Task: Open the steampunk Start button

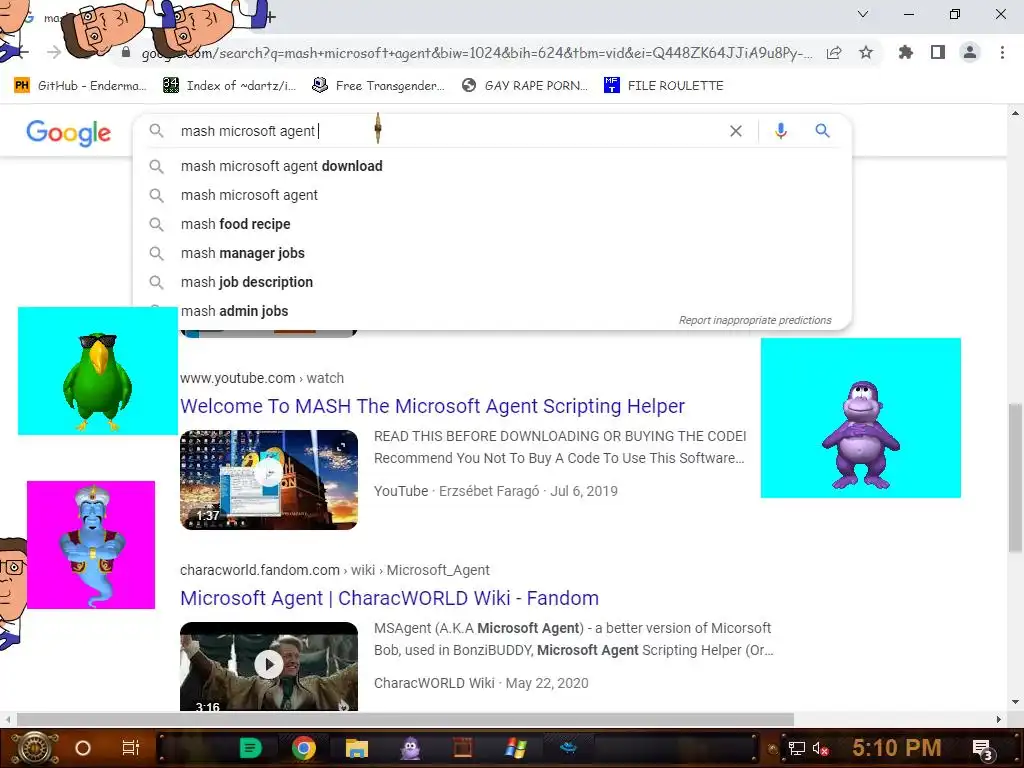Action: [34, 748]
